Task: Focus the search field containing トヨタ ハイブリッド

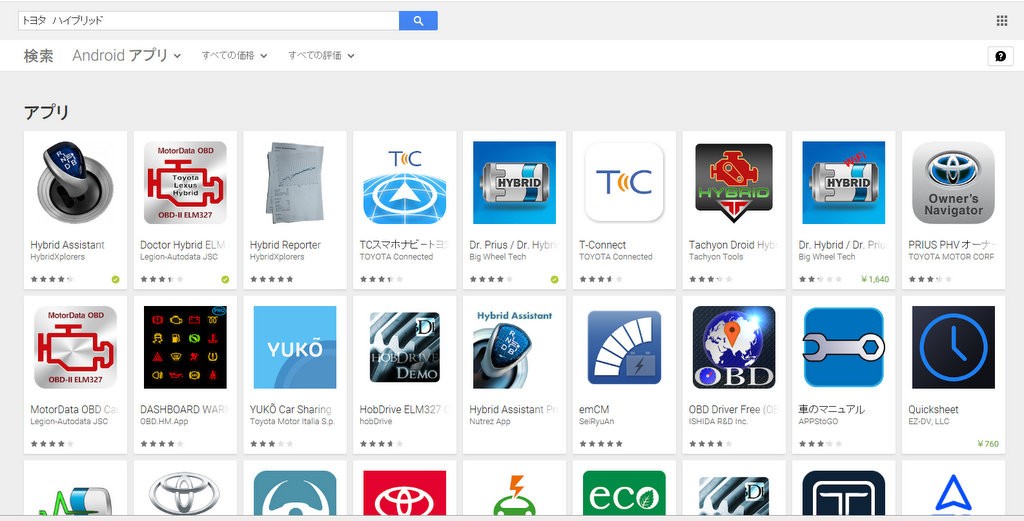Action: coord(208,21)
